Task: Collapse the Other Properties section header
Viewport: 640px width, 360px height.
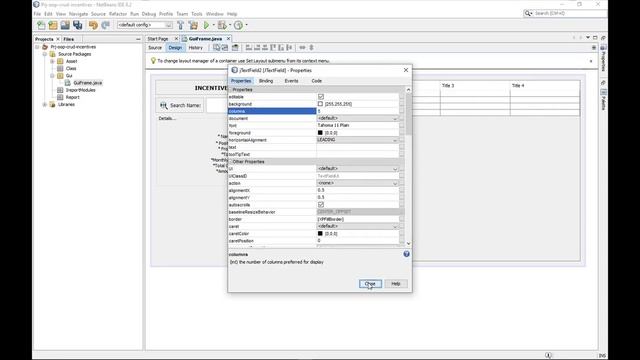Action: point(231,162)
